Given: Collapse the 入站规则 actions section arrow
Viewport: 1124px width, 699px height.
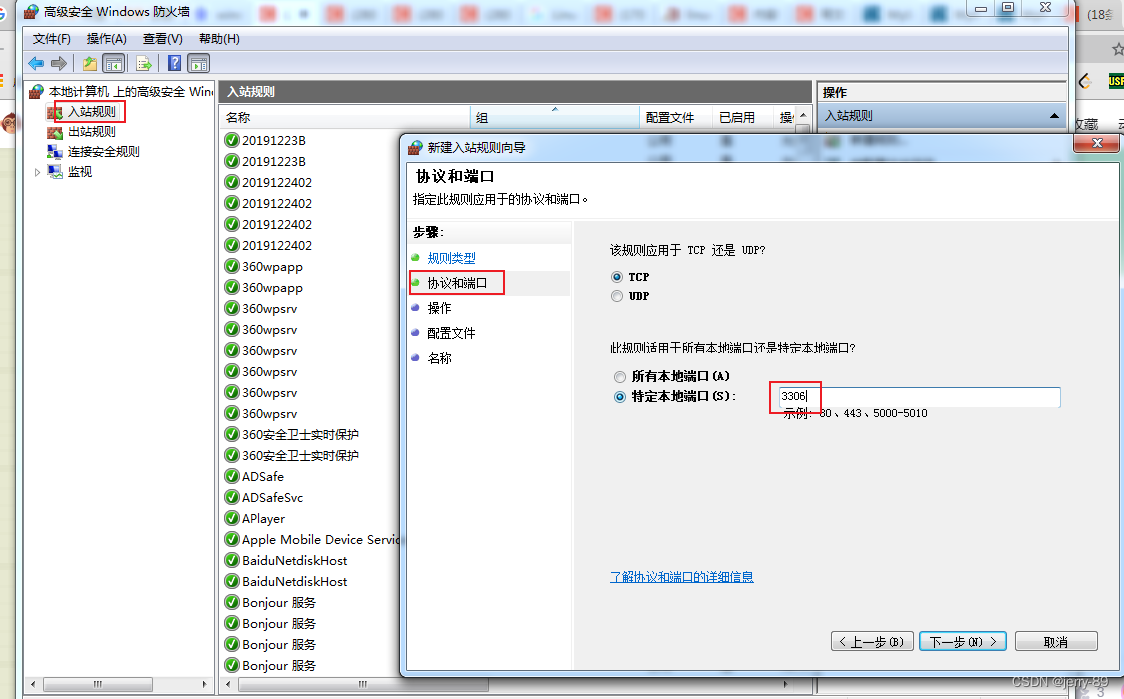Looking at the screenshot, I should [1054, 115].
